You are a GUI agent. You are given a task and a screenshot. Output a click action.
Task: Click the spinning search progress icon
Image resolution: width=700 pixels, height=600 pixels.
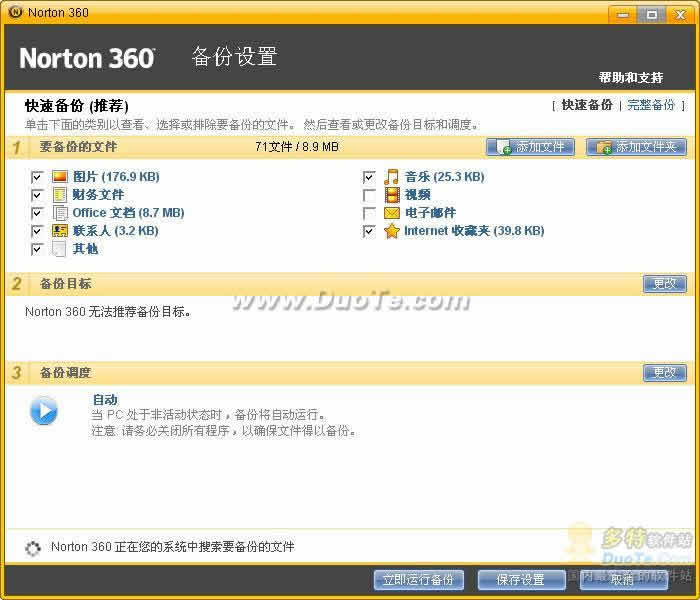point(33,548)
